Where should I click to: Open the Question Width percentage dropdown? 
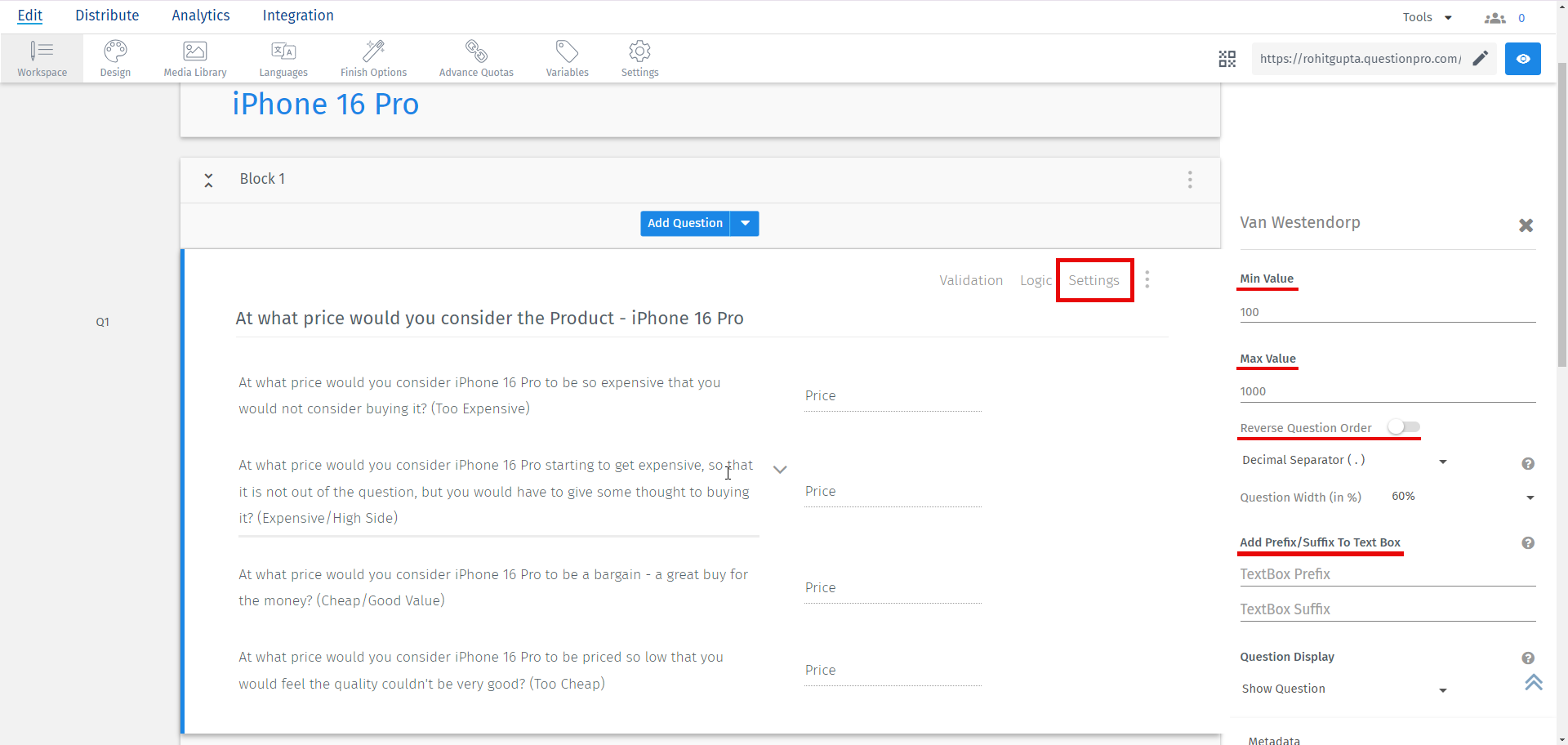1530,497
